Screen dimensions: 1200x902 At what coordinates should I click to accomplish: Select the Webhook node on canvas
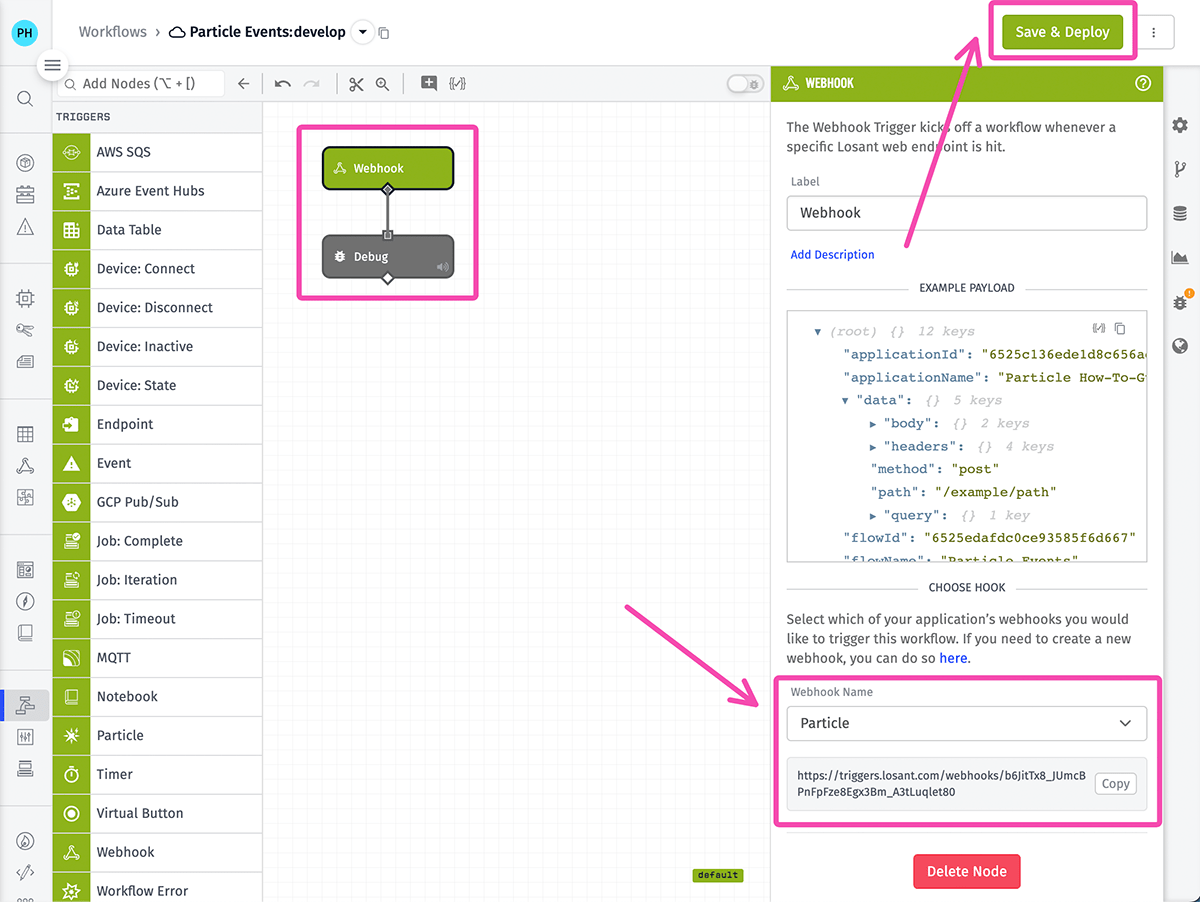[388, 168]
